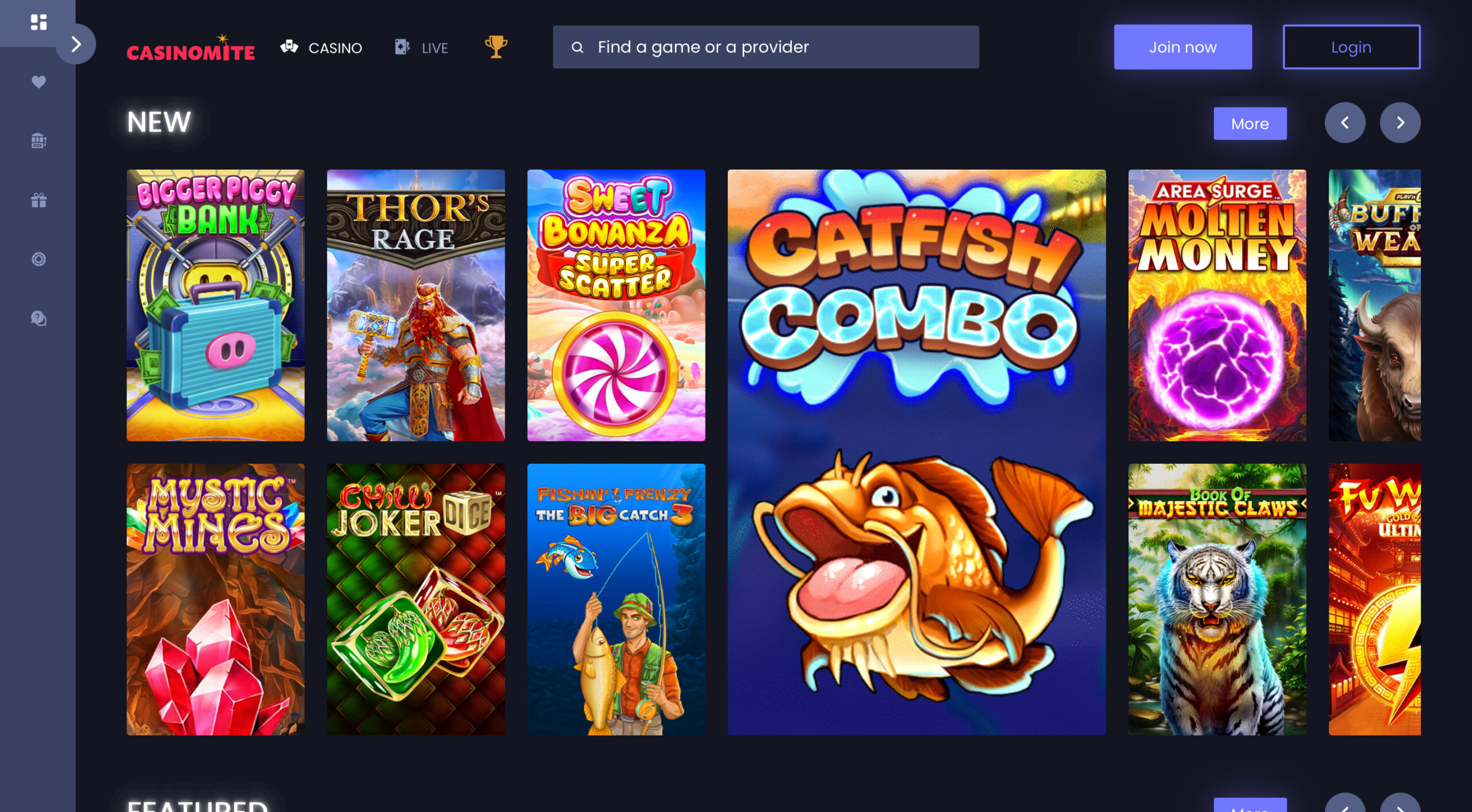Click the Login button
Image resolution: width=1472 pixels, height=812 pixels.
click(x=1351, y=47)
